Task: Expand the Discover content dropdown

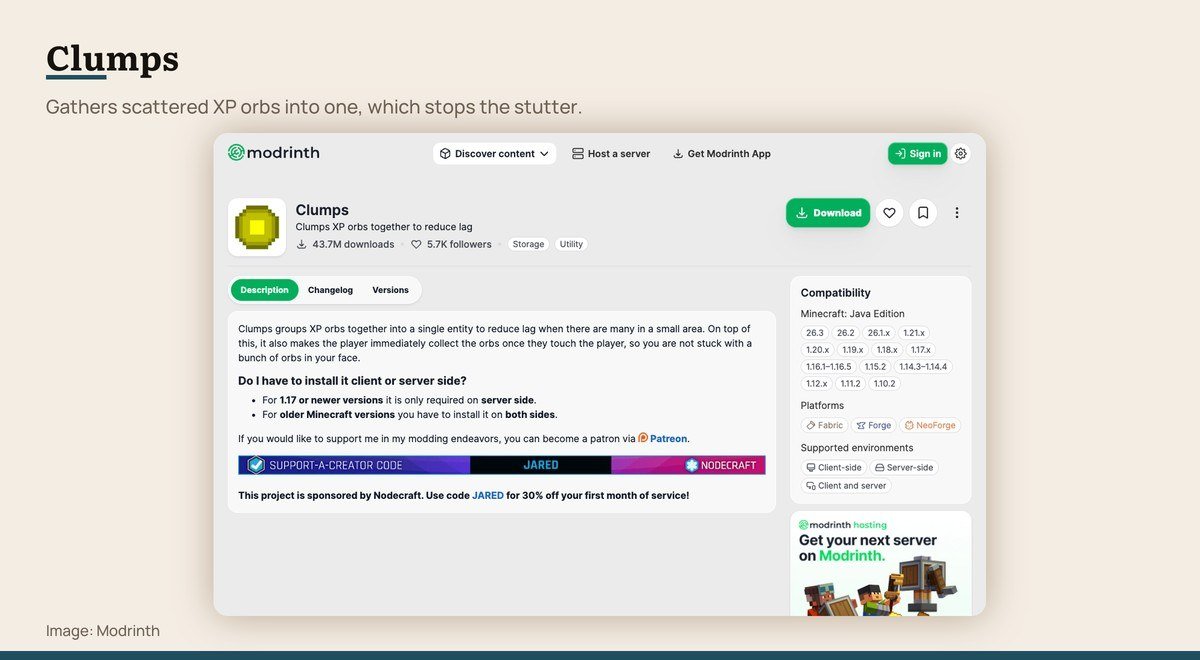Action: 495,154
